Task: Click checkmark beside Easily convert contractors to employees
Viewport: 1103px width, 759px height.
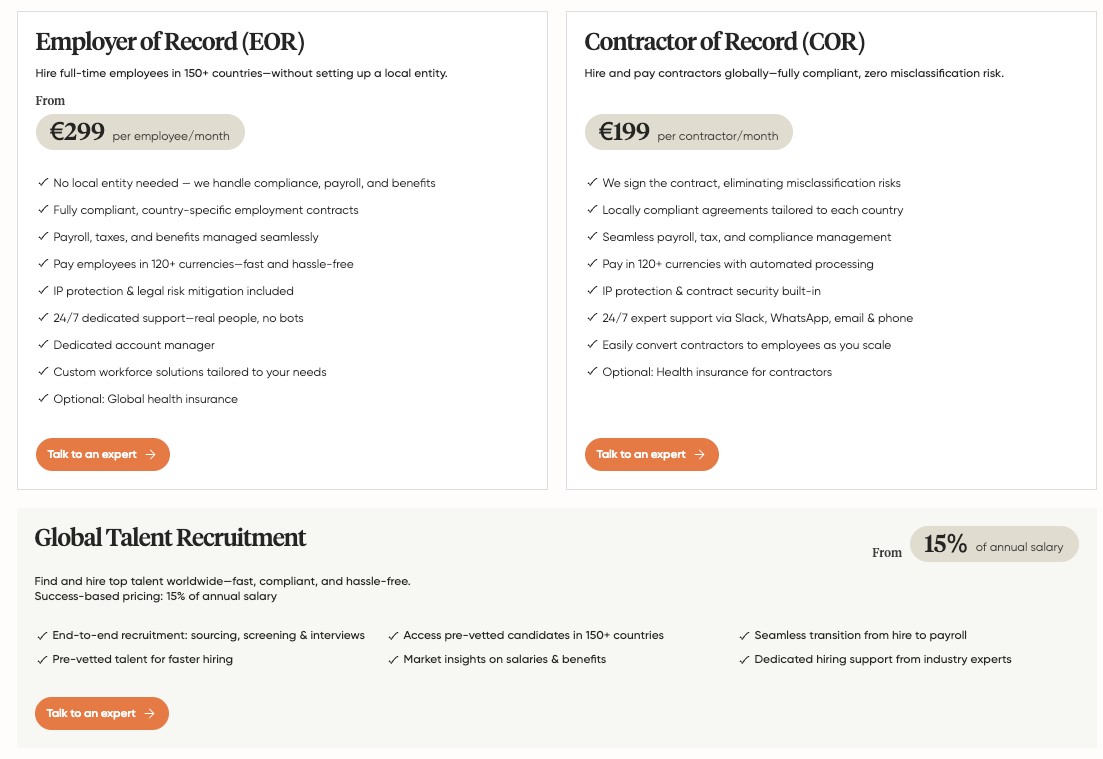Action: click(x=592, y=344)
